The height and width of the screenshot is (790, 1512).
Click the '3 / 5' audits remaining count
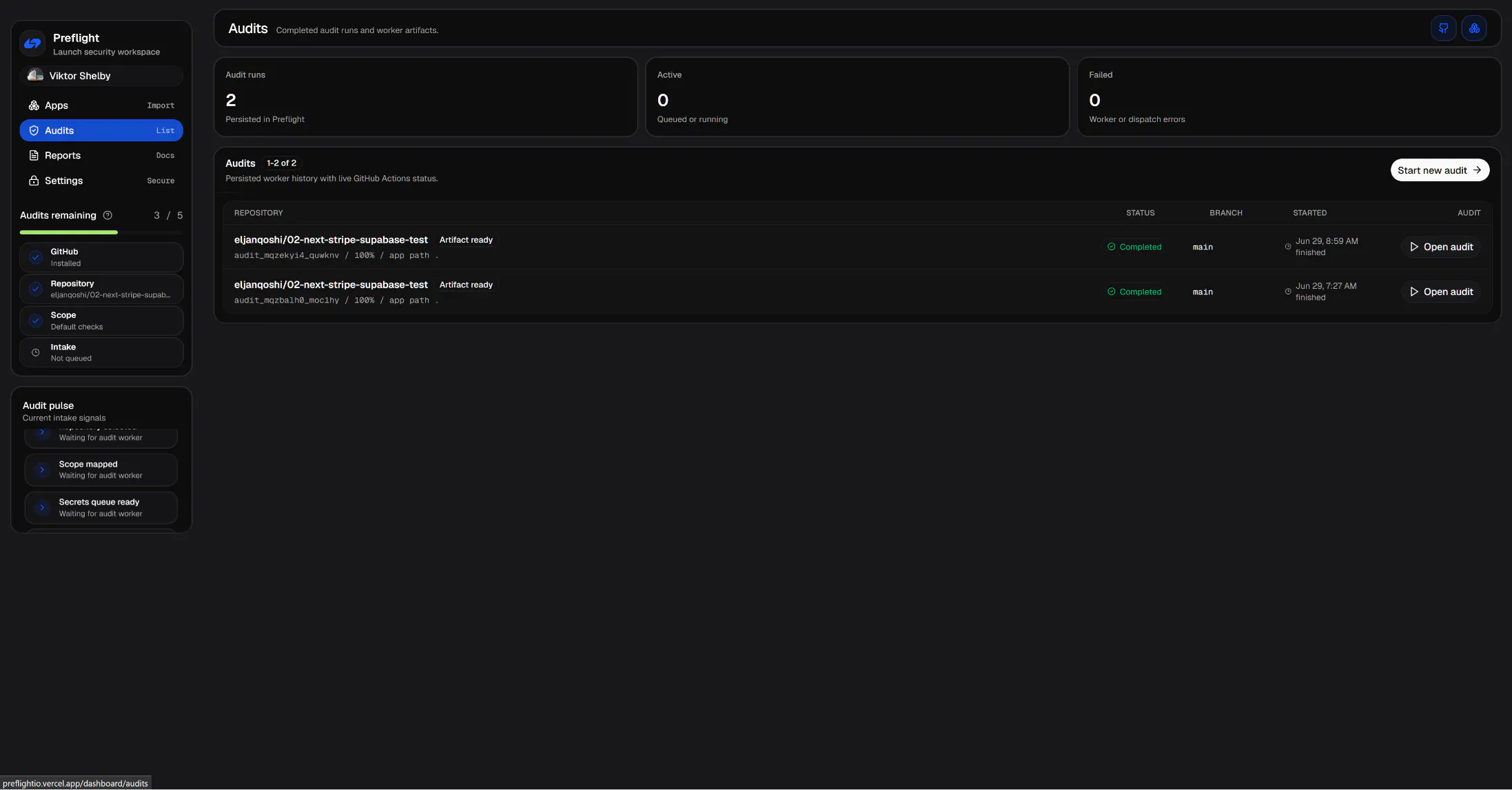(x=168, y=215)
